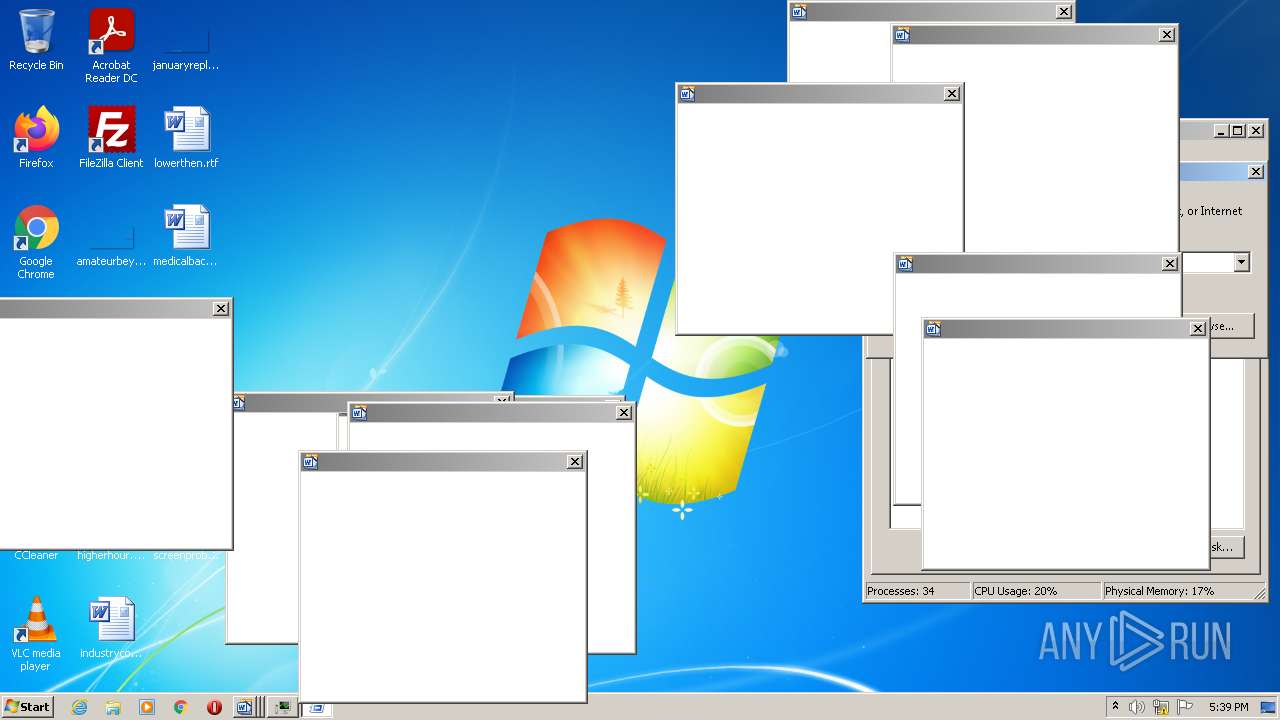Image resolution: width=1280 pixels, height=720 pixels.
Task: Launch Windows Media Player from taskbar
Action: pos(147,707)
